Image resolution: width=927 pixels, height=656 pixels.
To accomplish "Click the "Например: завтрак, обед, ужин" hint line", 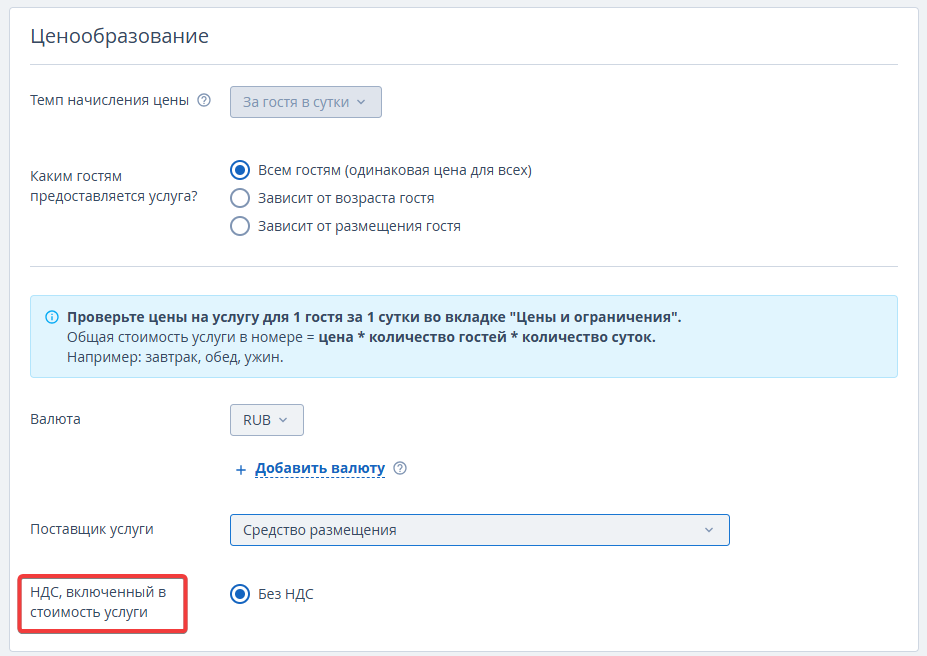I will pos(175,357).
